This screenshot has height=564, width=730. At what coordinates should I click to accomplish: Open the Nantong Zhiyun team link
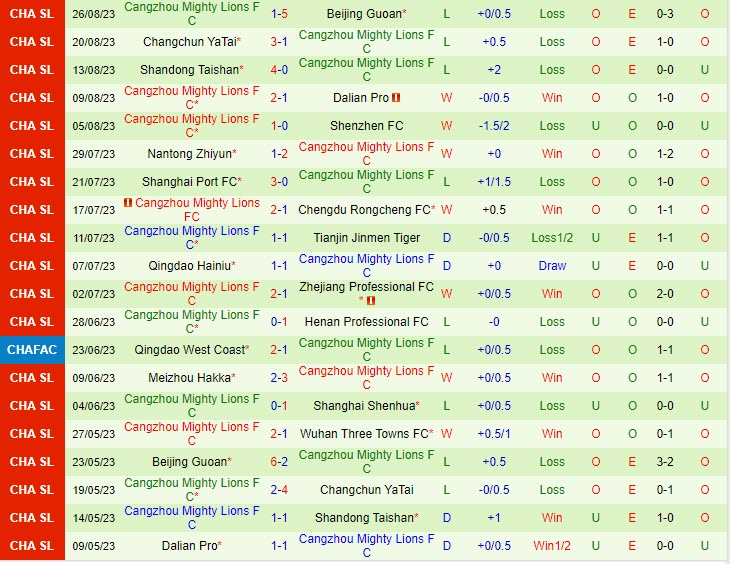[189, 154]
